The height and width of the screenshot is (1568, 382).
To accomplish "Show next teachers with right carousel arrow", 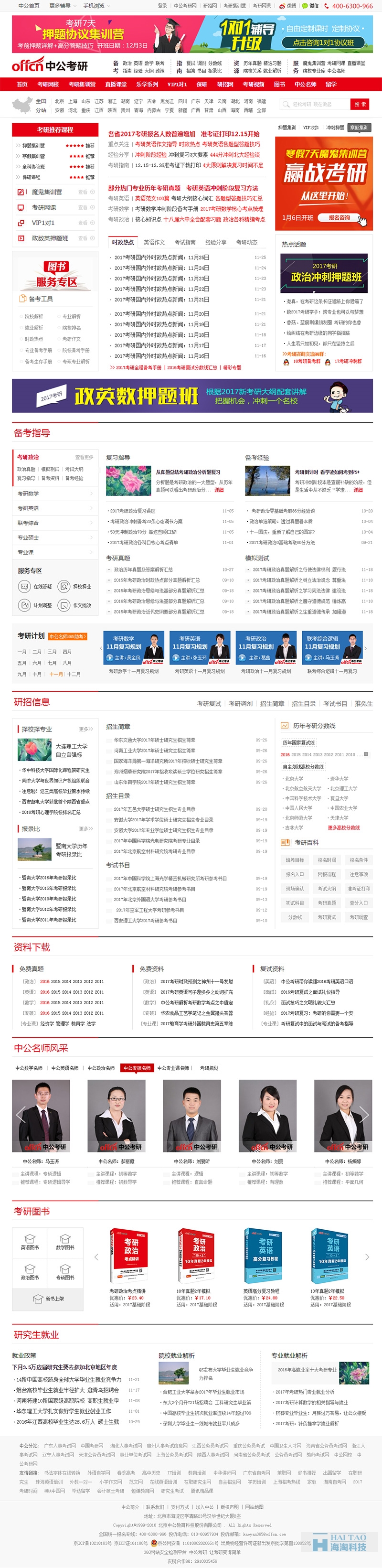I will click(x=364, y=1115).
